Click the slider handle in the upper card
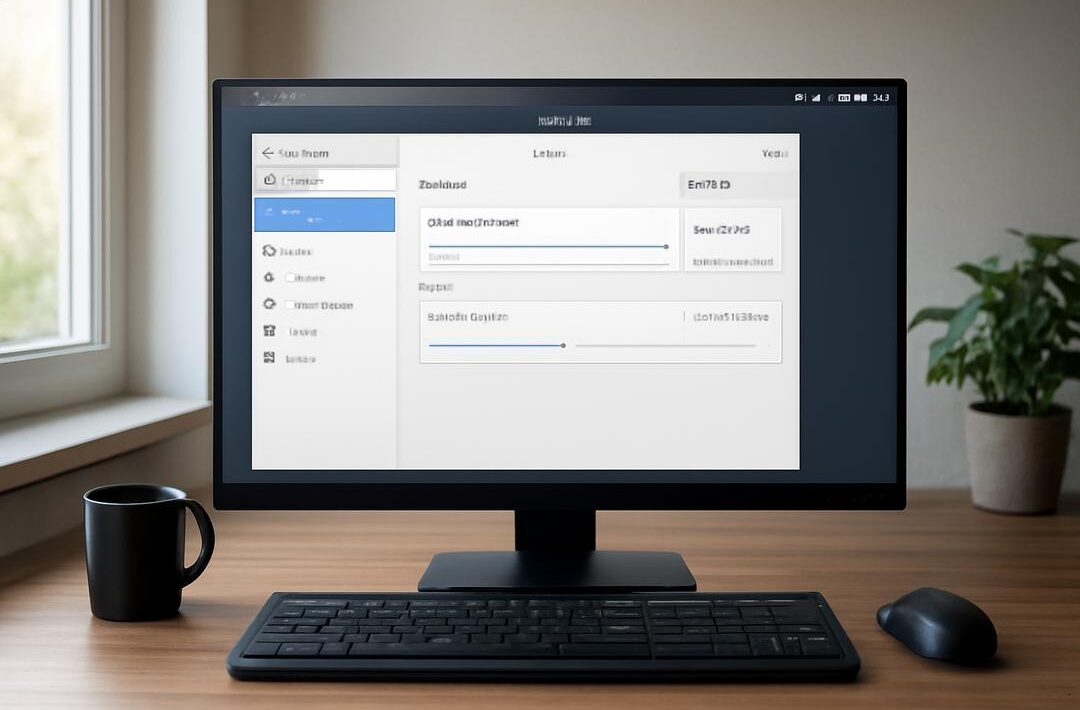 point(666,247)
